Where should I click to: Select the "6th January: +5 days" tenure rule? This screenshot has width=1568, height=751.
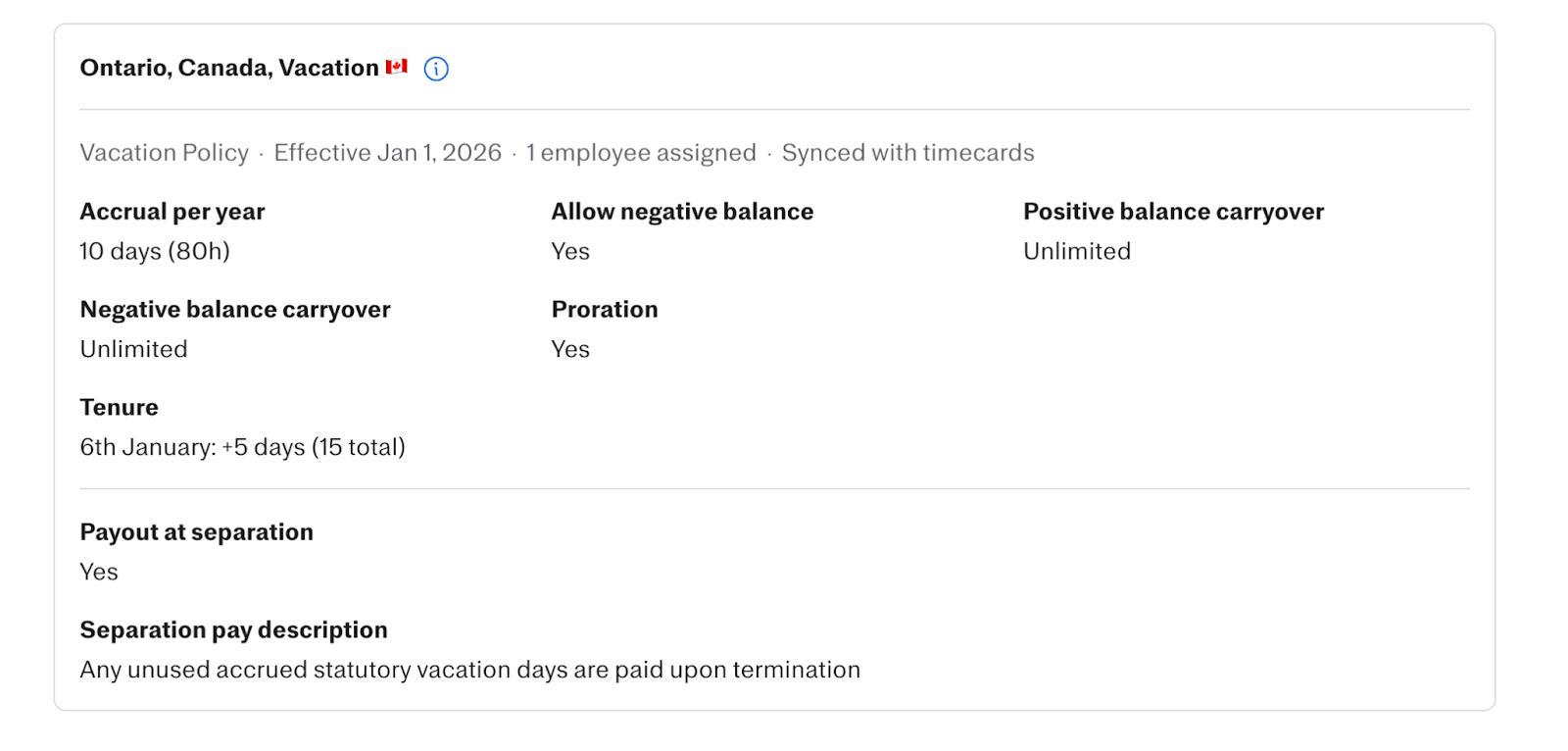tap(242, 448)
